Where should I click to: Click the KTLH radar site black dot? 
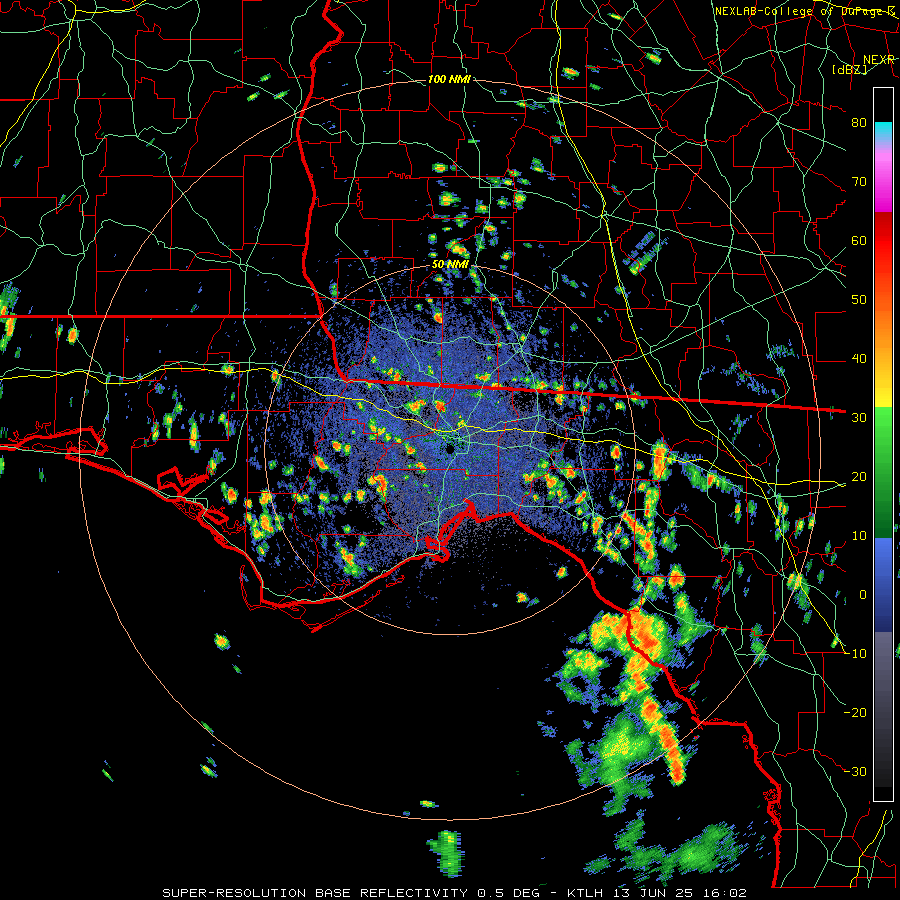(x=450, y=448)
